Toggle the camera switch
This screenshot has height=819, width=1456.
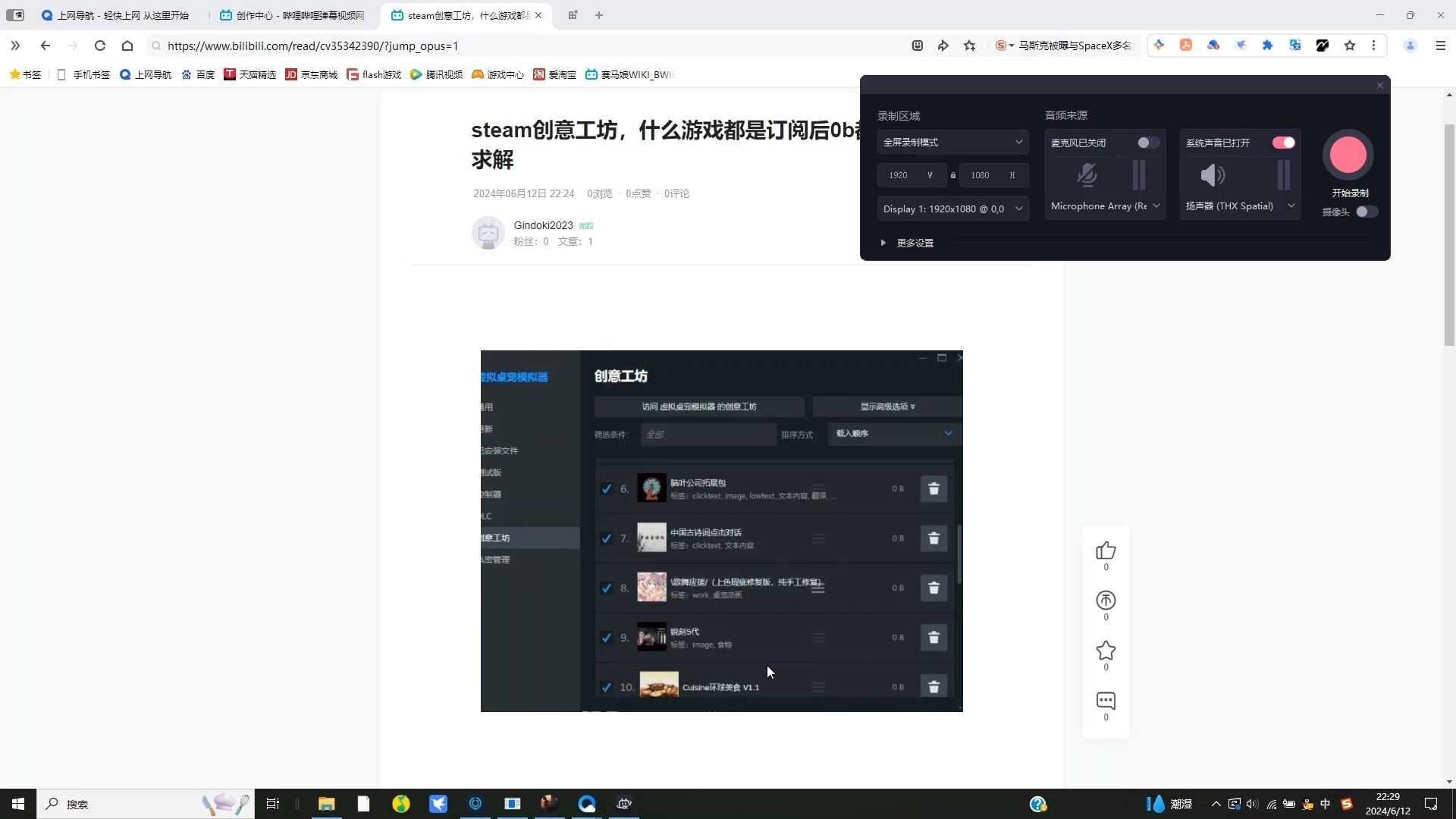pos(1367,212)
